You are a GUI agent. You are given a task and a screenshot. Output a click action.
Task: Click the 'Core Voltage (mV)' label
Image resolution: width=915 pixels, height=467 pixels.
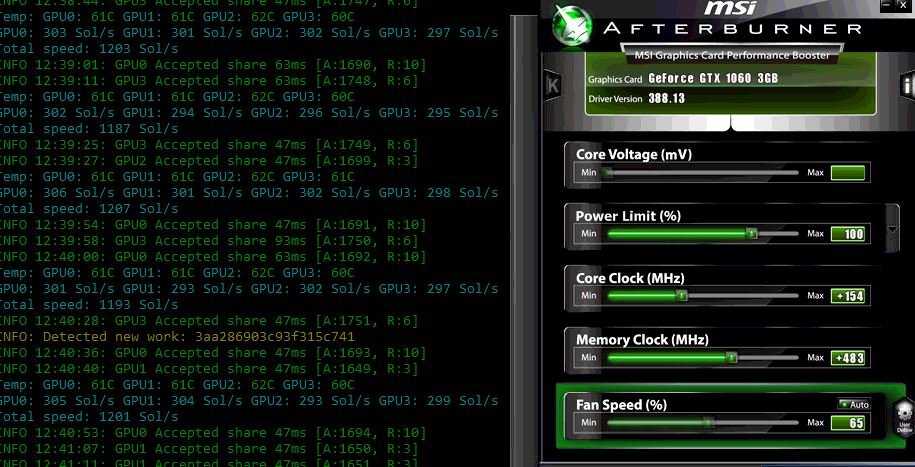[634, 155]
